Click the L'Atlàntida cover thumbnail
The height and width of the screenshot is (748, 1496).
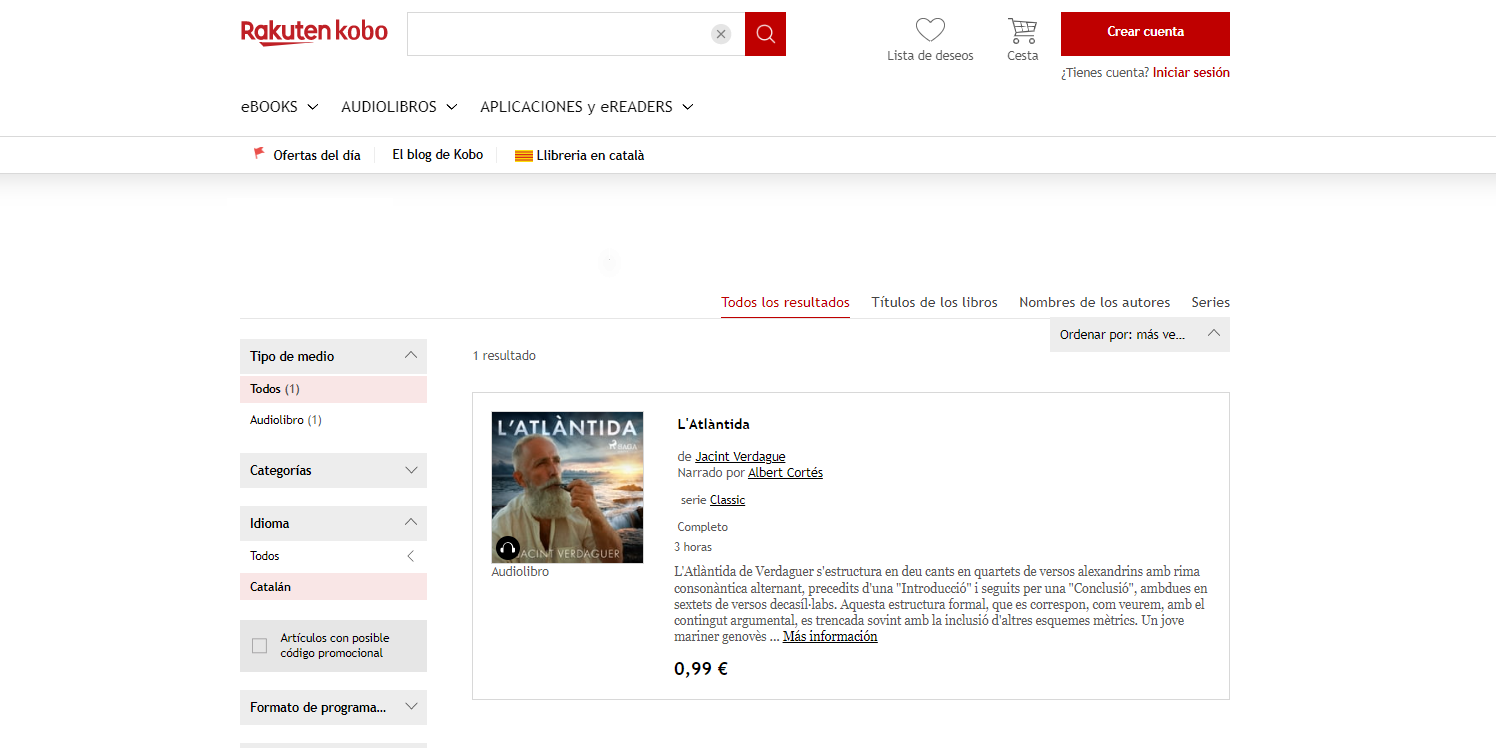point(566,487)
